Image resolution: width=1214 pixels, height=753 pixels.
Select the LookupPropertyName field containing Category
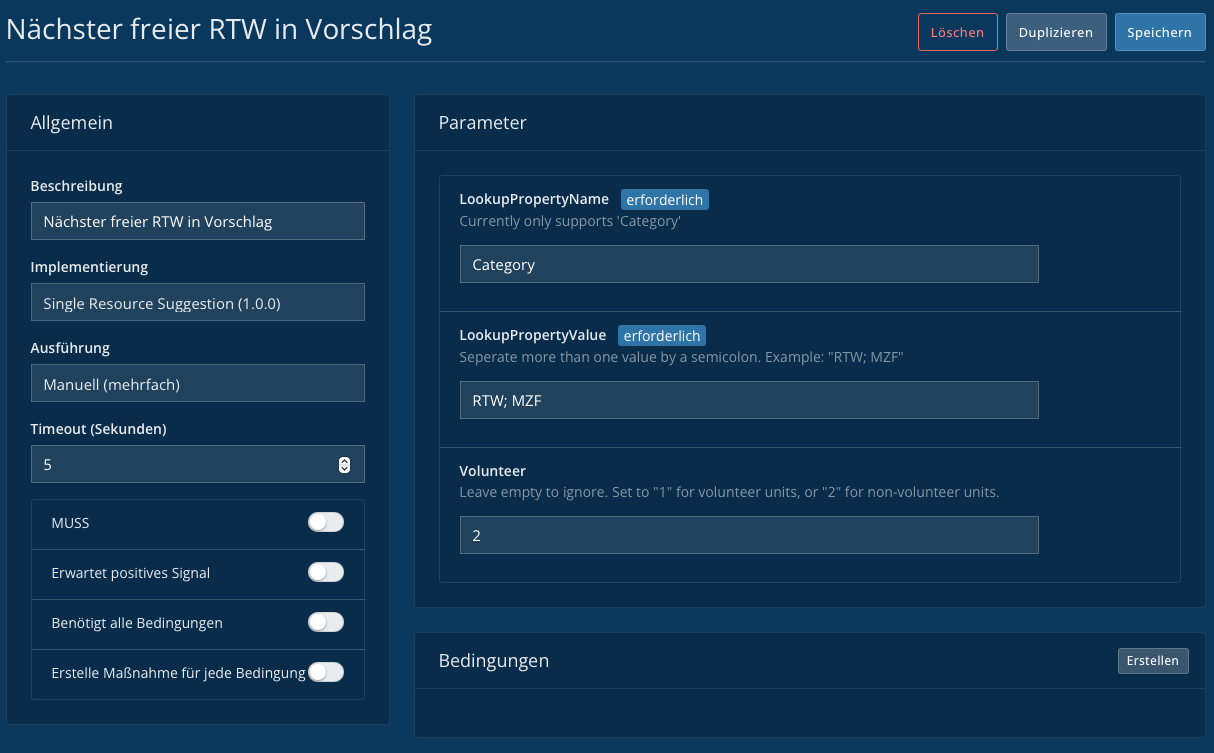point(748,265)
